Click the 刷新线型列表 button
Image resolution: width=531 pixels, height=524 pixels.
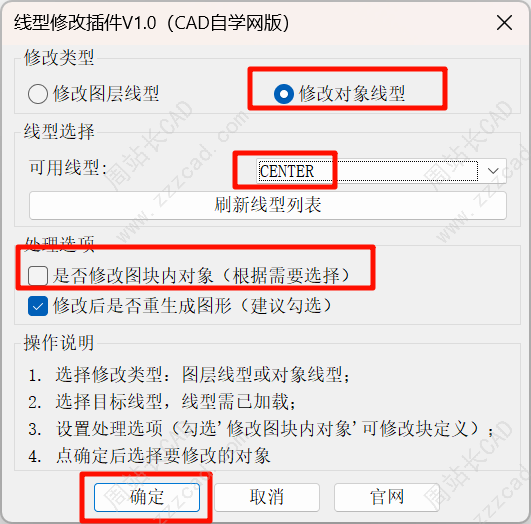click(268, 205)
